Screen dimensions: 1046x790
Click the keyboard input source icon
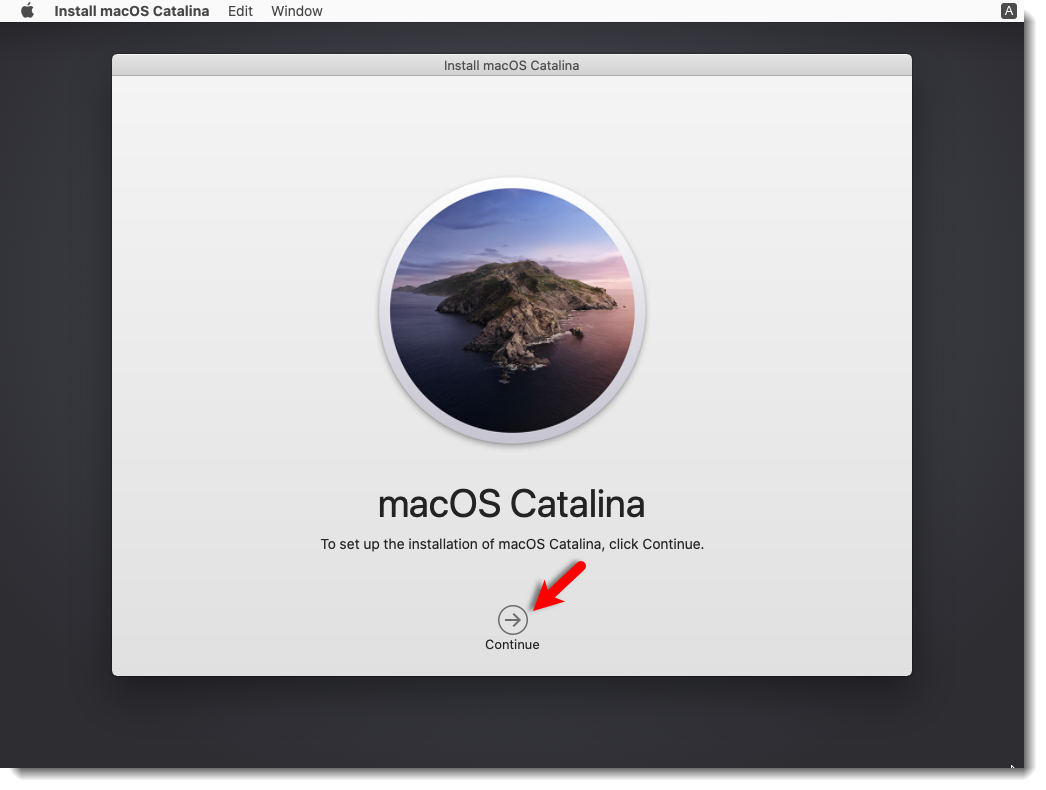(1009, 11)
